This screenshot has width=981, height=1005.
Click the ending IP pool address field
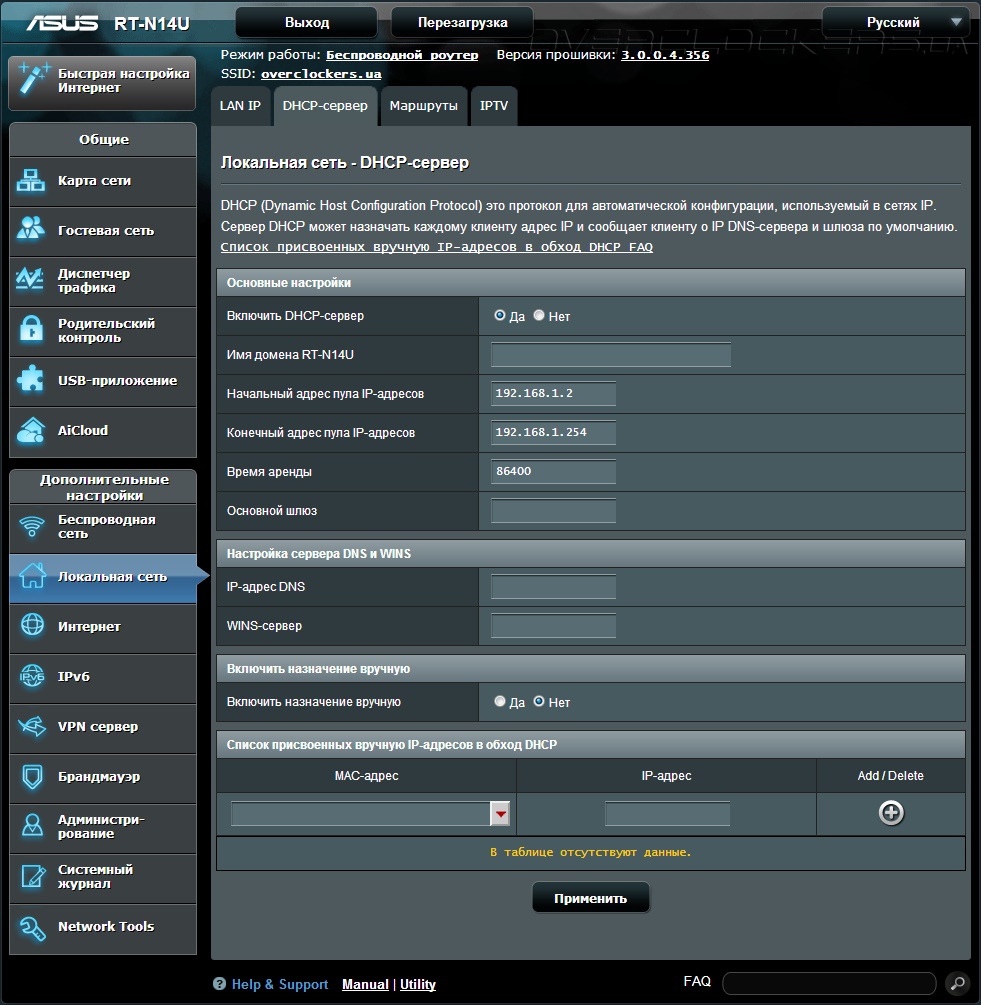point(554,433)
